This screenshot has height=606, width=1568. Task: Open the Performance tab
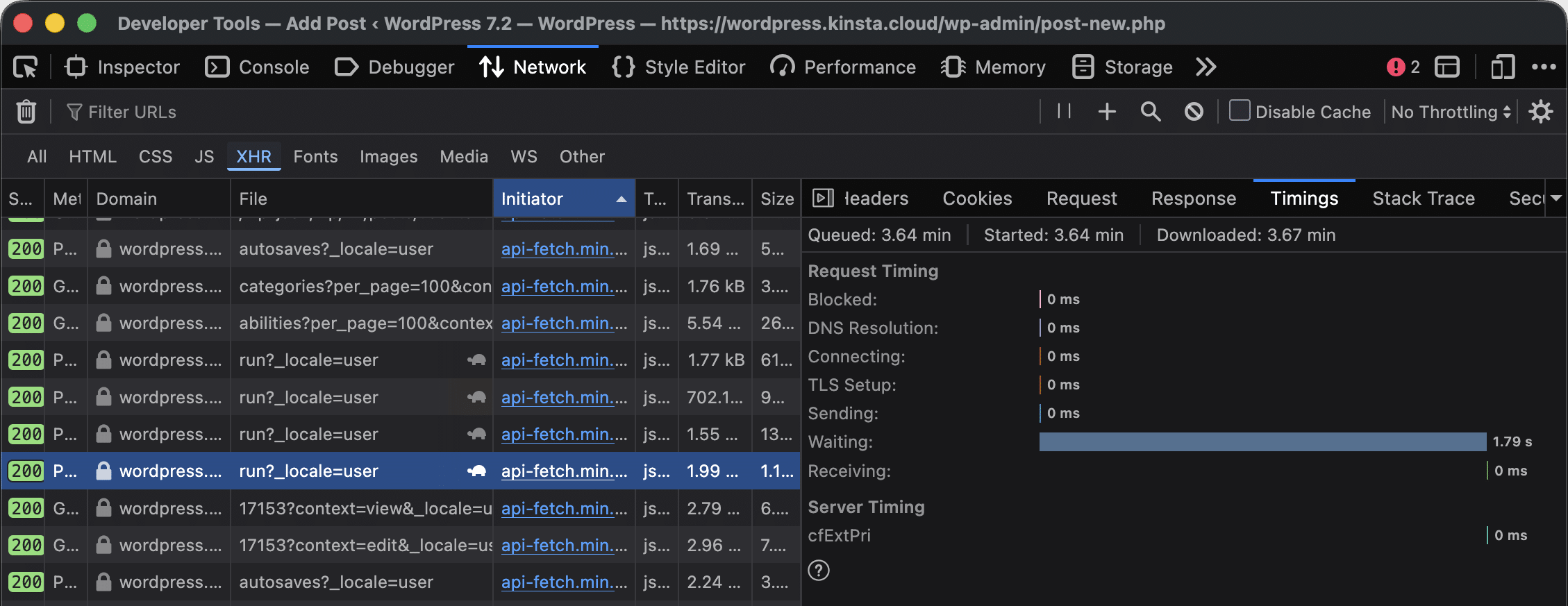pyautogui.click(x=843, y=67)
